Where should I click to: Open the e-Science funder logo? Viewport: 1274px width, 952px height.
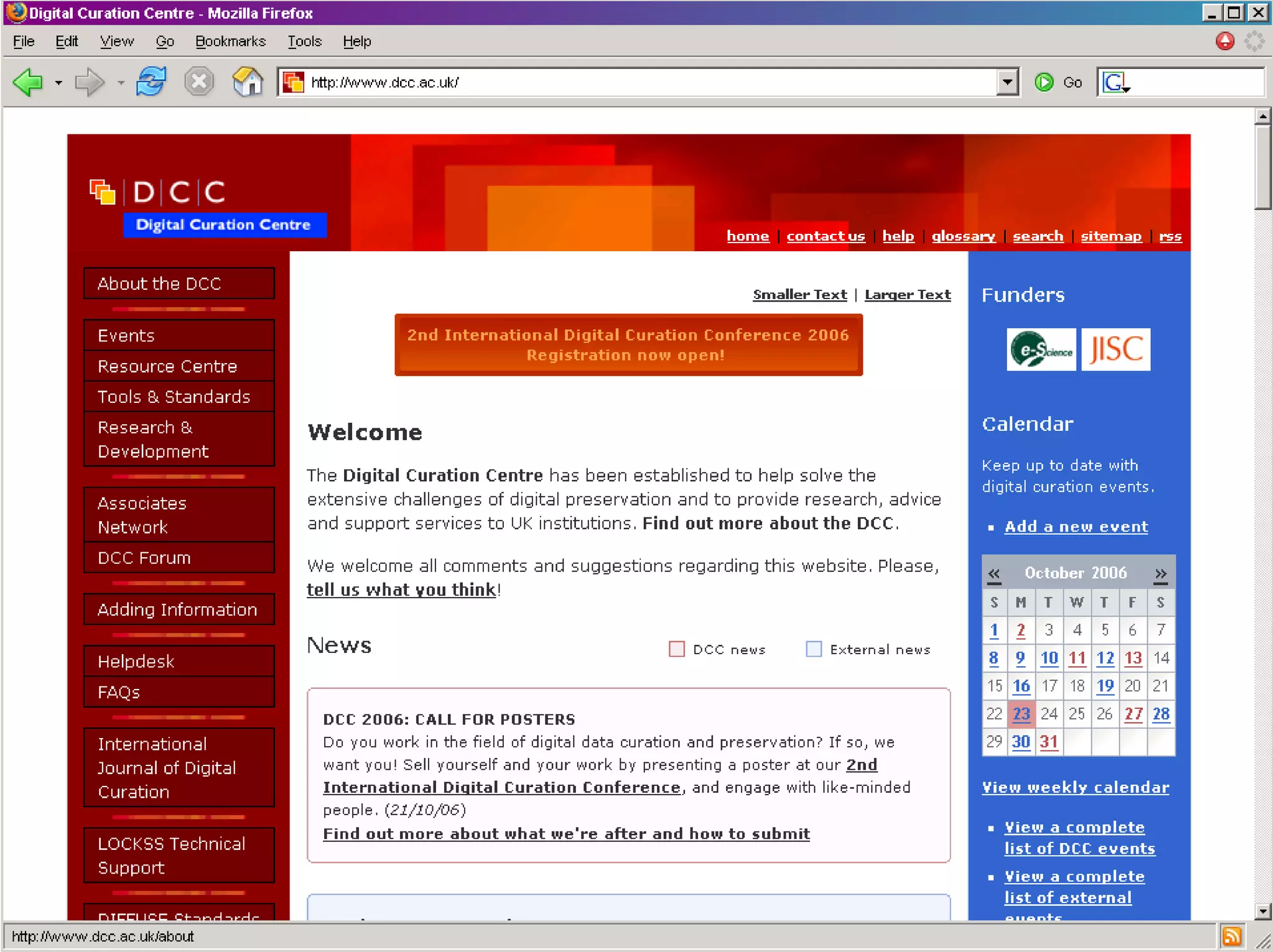[x=1041, y=349]
